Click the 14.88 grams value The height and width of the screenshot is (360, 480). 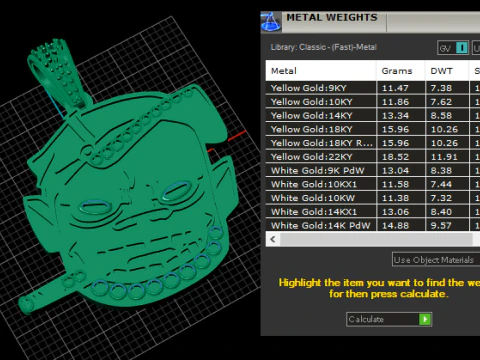(x=395, y=226)
